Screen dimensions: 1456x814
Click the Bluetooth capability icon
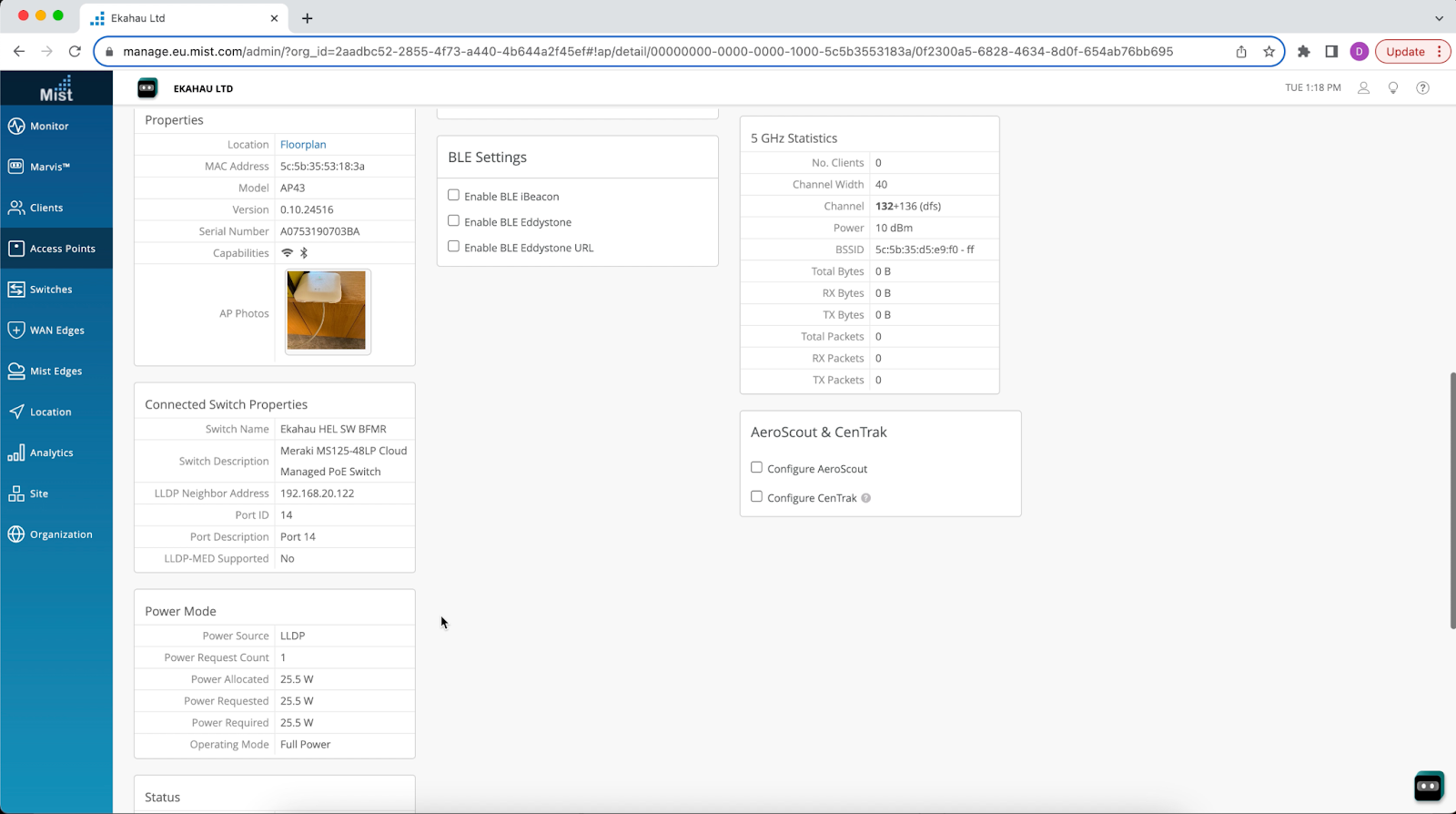(304, 253)
